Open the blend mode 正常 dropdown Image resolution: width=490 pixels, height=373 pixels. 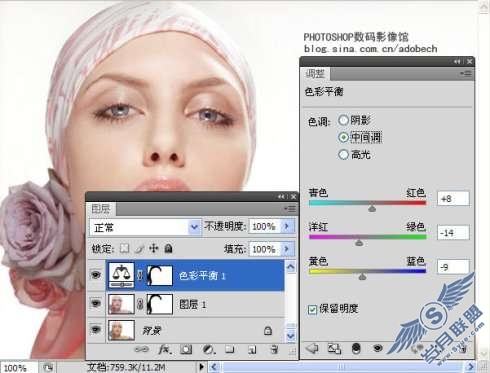click(145, 228)
